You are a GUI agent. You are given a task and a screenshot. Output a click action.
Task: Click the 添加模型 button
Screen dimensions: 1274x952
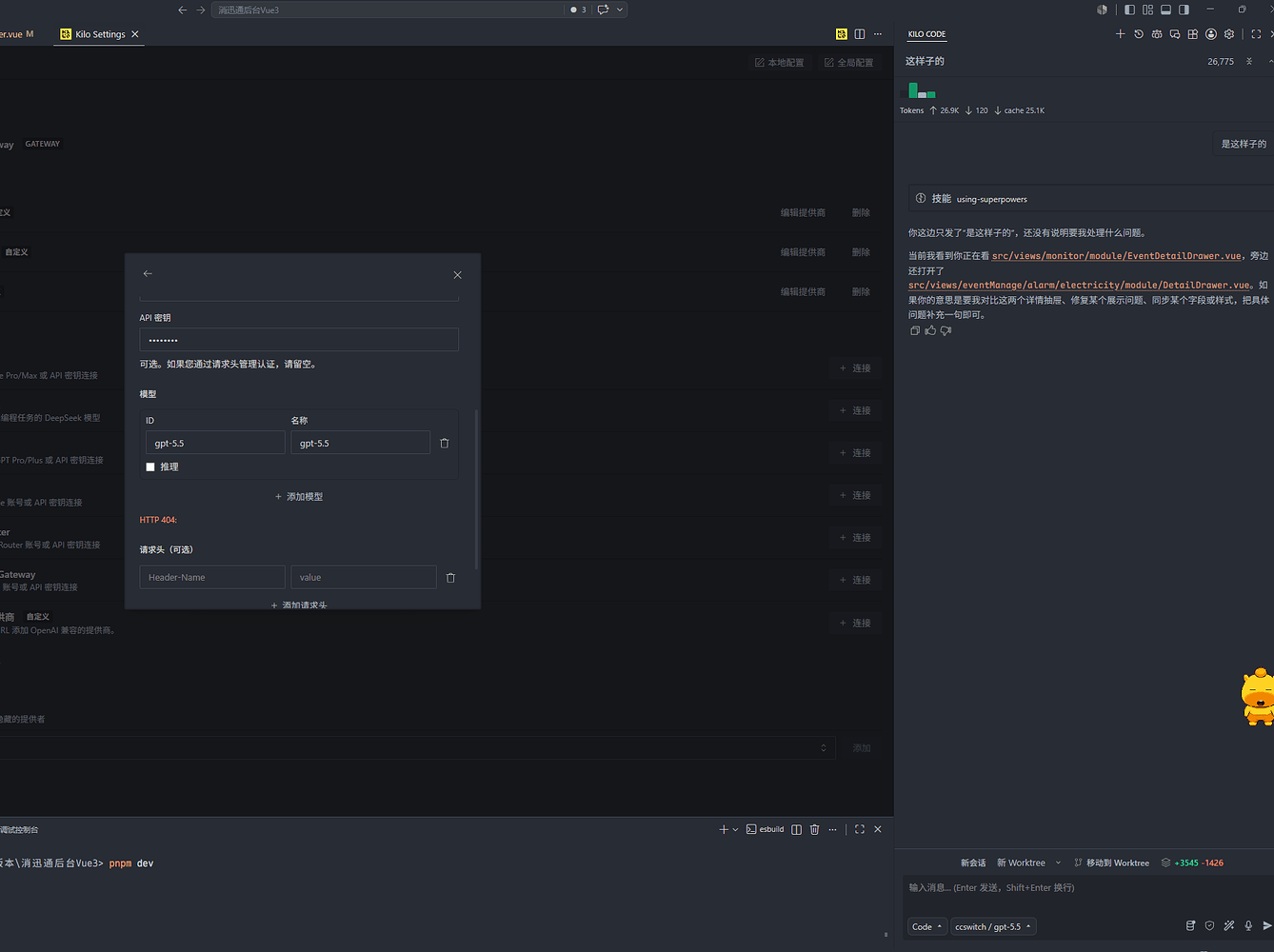(299, 497)
